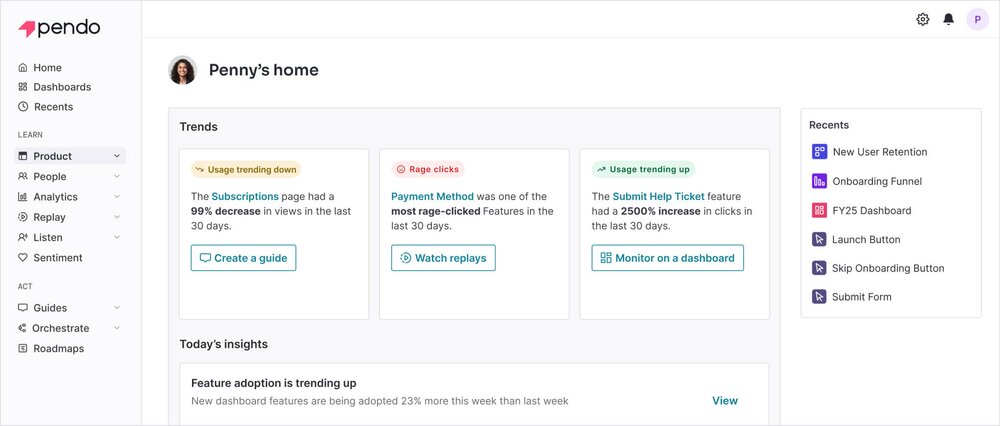Click Create a guide button
1000x426 pixels.
[243, 258]
